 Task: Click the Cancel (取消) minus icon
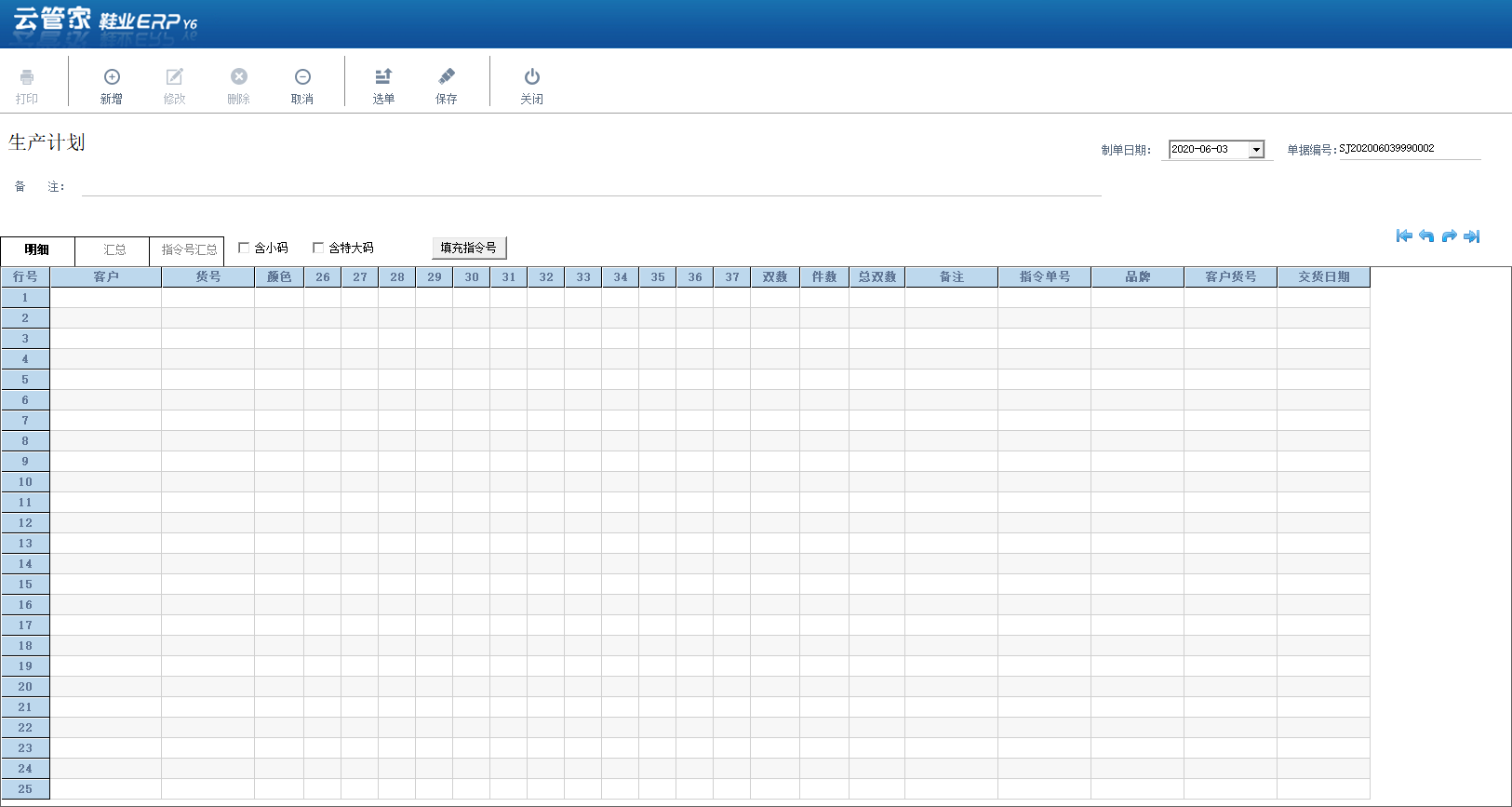(x=302, y=77)
